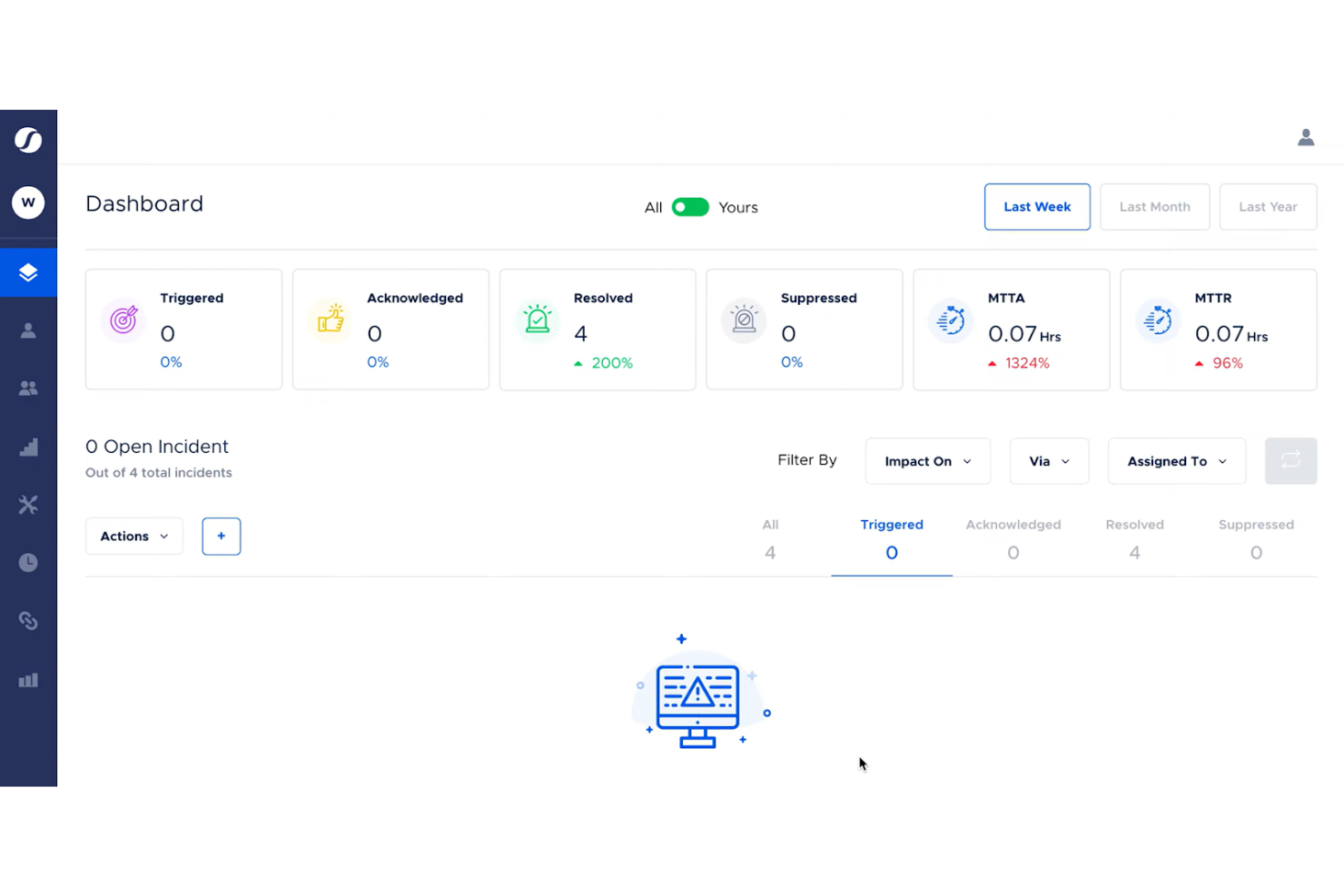The width and height of the screenshot is (1344, 896).
Task: Click the plus button to create incident
Action: point(221,536)
